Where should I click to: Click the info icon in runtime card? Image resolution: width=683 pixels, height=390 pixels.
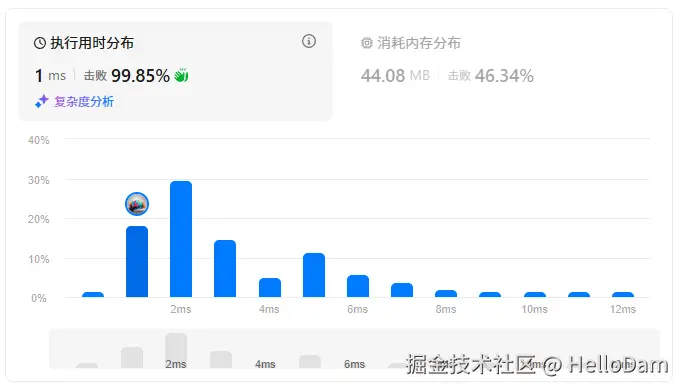pos(309,41)
